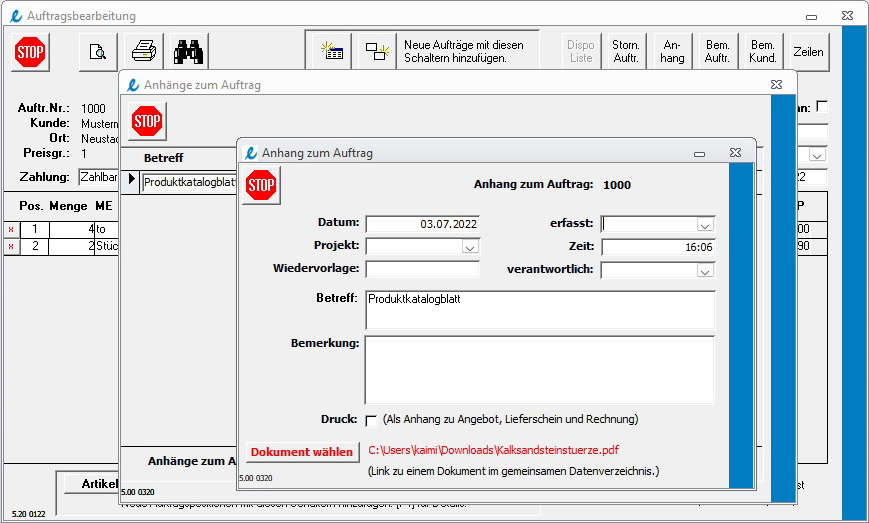Click the binoculars search icon
The height and width of the screenshot is (523, 869).
tap(189, 51)
